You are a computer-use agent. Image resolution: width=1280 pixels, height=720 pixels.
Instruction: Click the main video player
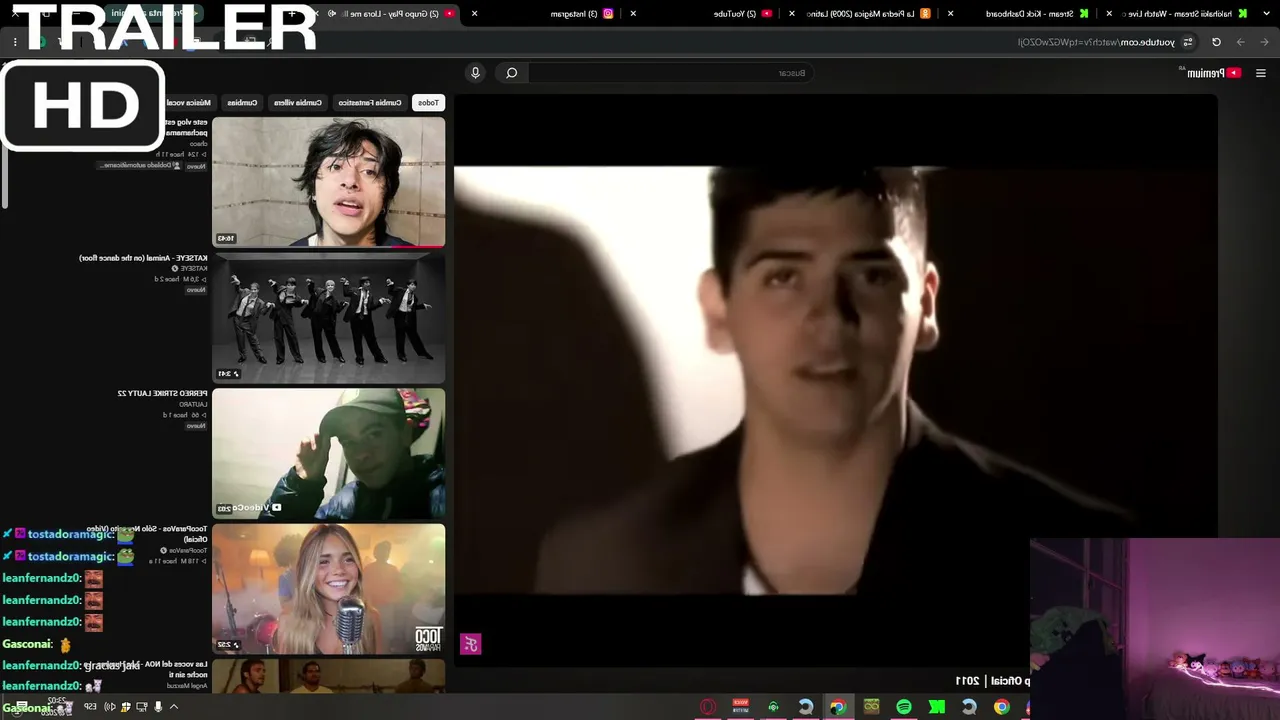836,380
